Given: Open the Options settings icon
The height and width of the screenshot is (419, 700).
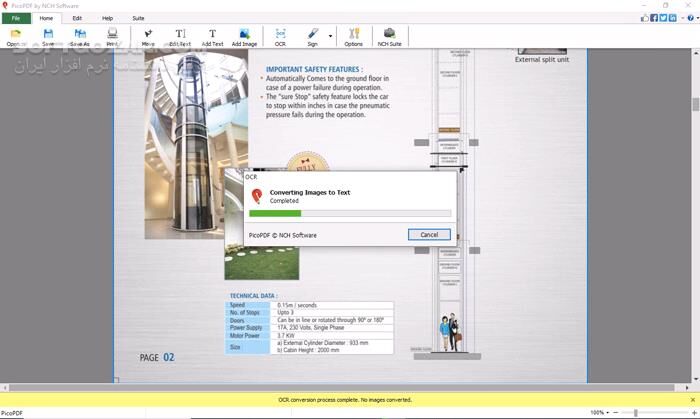Looking at the screenshot, I should point(353,37).
